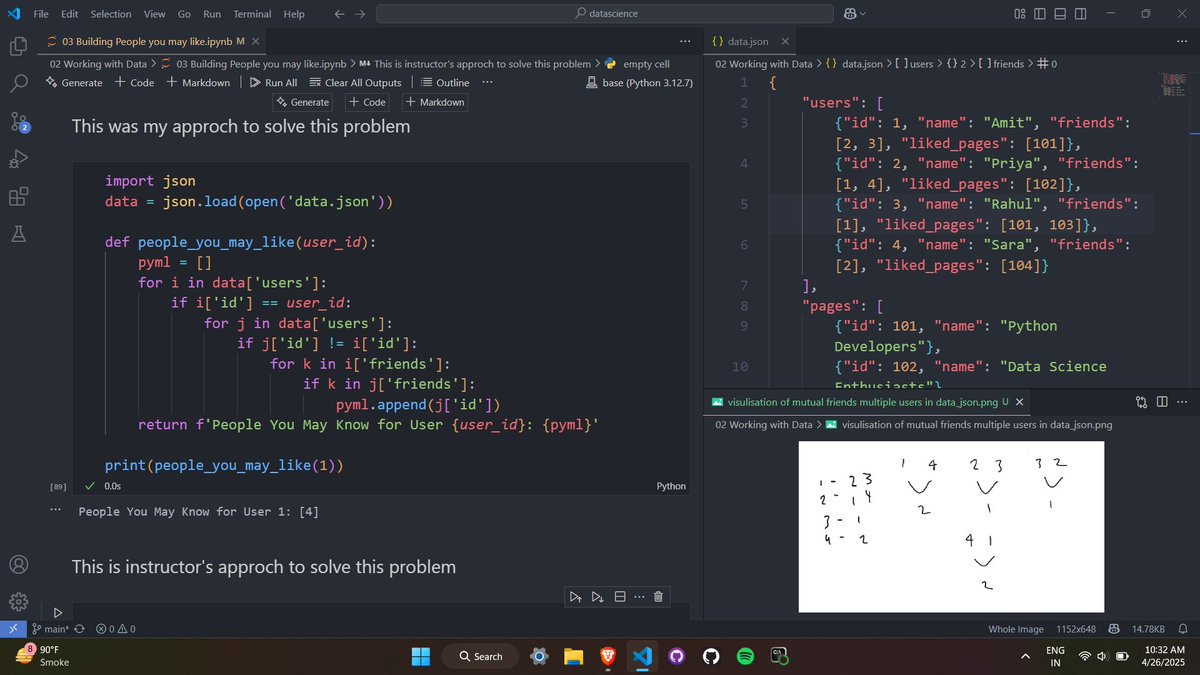Open the Help menu
Screen dimensions: 1200x675
click(x=294, y=14)
